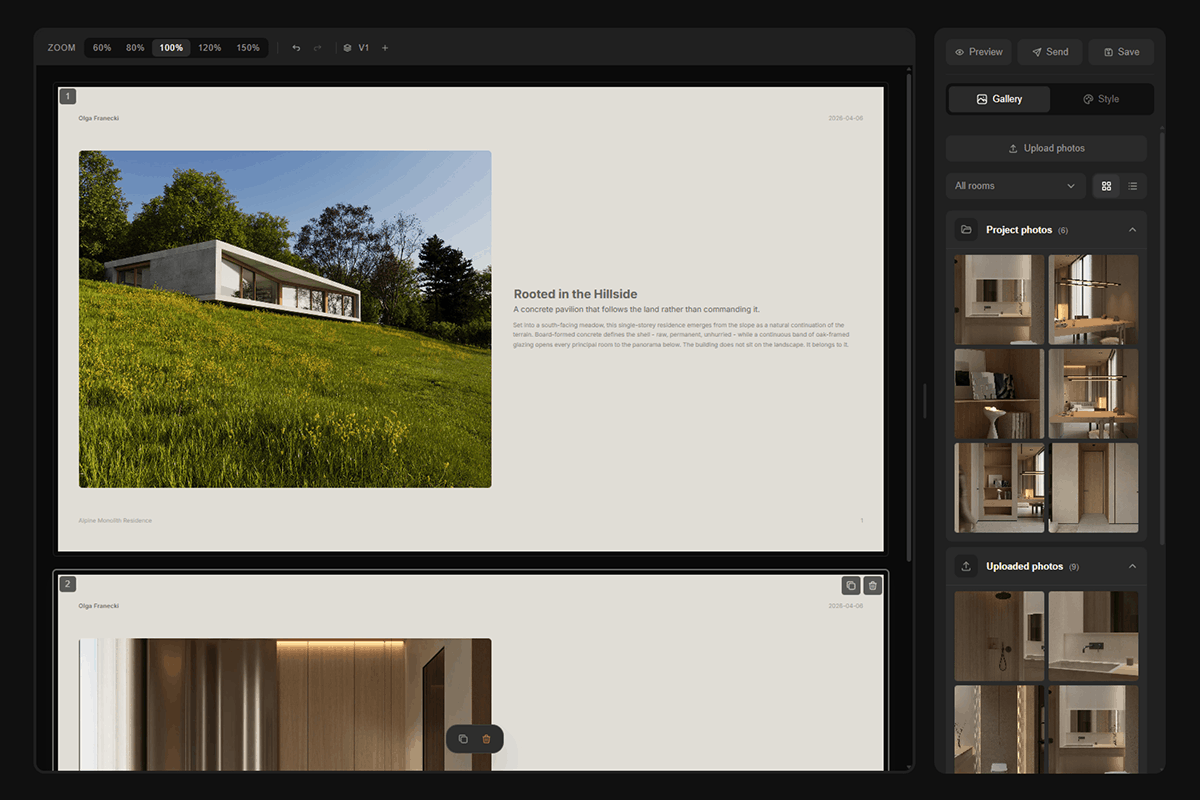This screenshot has width=1200, height=800.
Task: Remove the hallway image with floating trash icon
Action: 487,738
